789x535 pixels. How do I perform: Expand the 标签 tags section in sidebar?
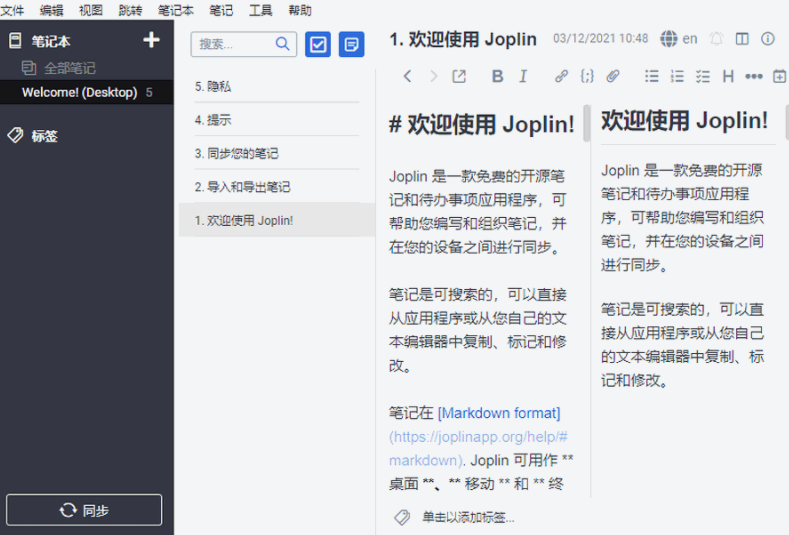pos(43,135)
